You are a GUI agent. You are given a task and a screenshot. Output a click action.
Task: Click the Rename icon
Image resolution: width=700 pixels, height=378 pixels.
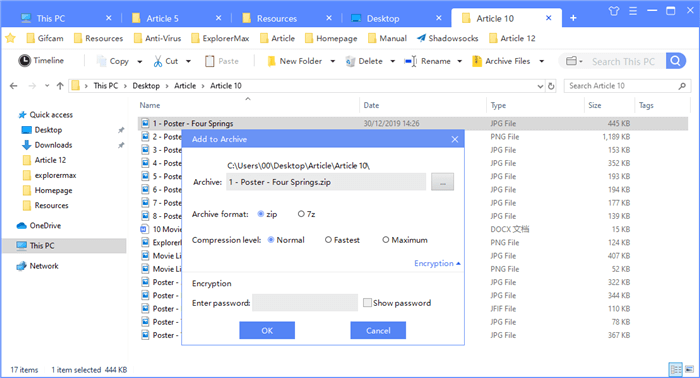[x=410, y=61]
